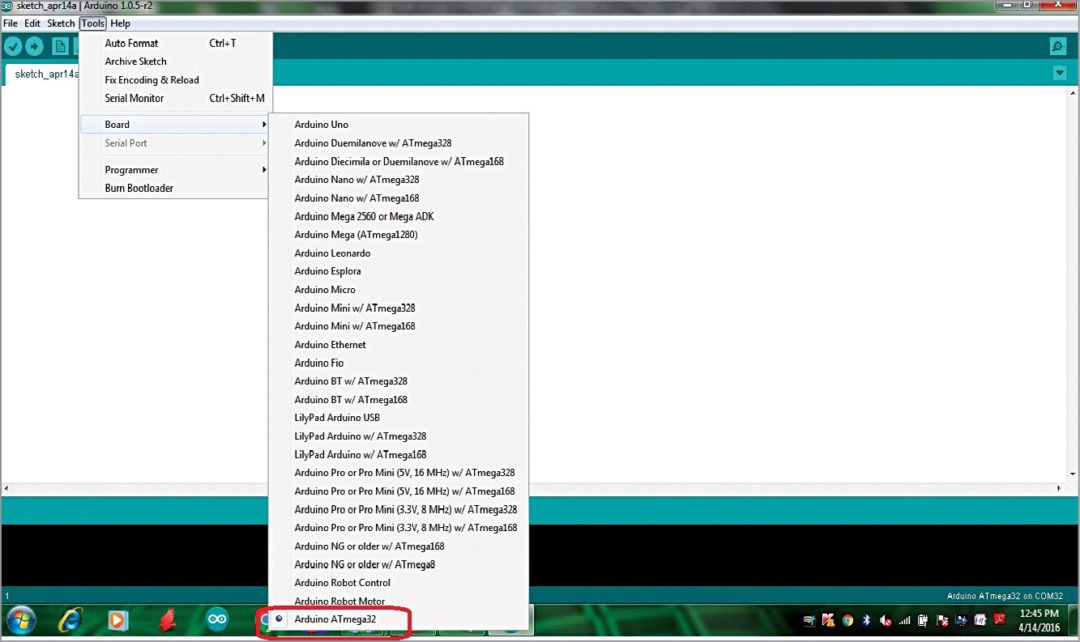Pick Arduino Mega 2560 or Mega ADK
Viewport: 1080px width, 642px height.
(x=364, y=217)
